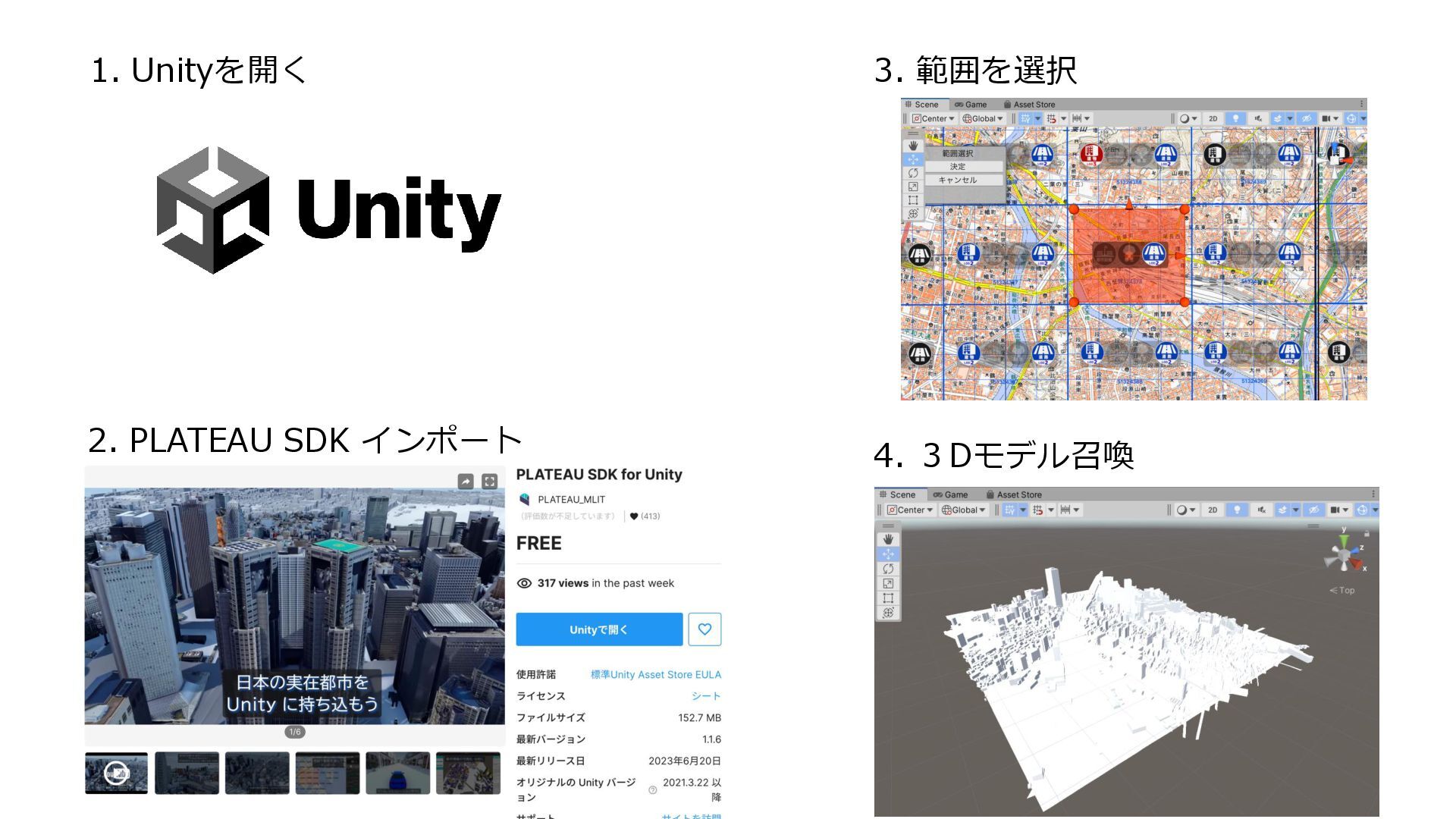Open draw-mode shading dropdown in the map Scene toolbar
The height and width of the screenshot is (819, 1456).
pyautogui.click(x=1188, y=118)
